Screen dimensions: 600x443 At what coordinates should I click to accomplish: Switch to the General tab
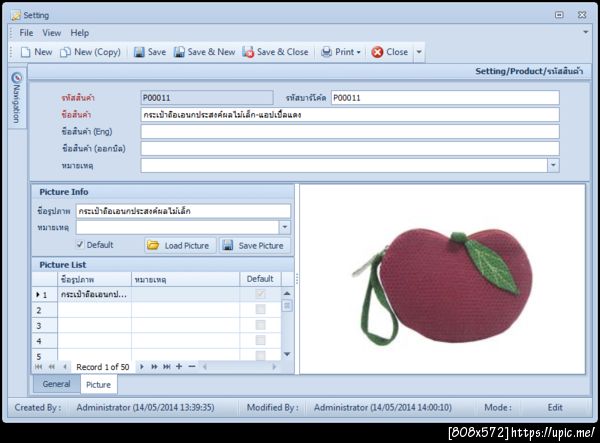(x=57, y=384)
